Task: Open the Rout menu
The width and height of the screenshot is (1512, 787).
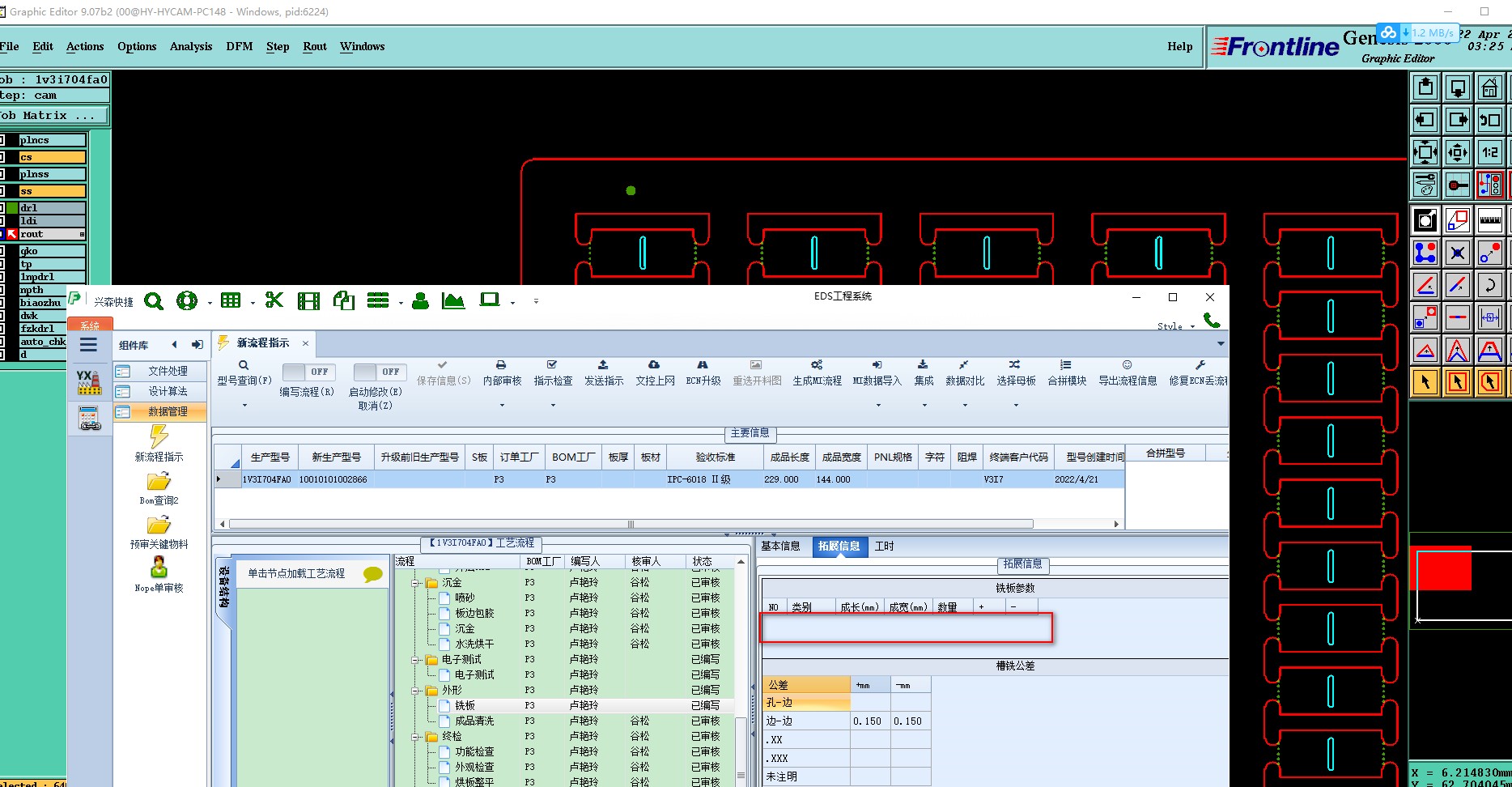Action: [315, 46]
